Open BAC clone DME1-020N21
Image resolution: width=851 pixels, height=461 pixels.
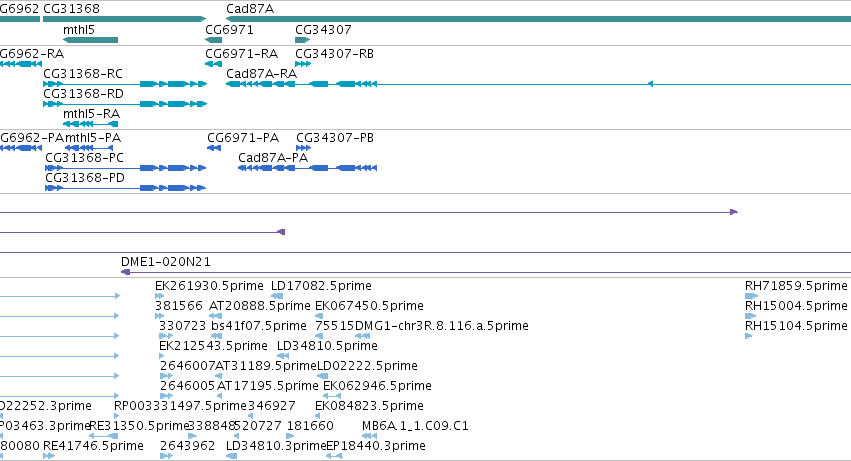[x=166, y=262]
